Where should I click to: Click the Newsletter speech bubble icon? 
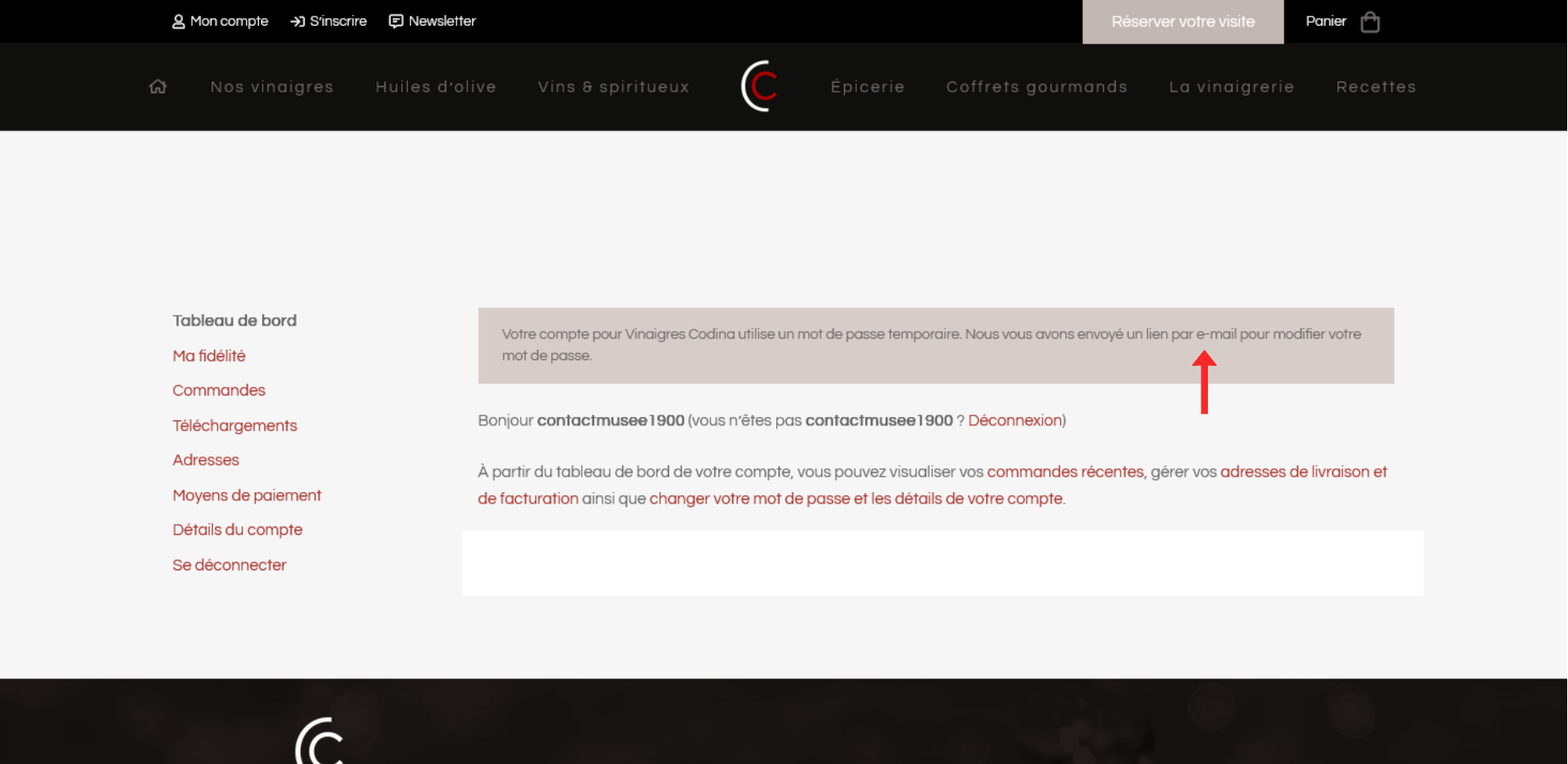396,21
